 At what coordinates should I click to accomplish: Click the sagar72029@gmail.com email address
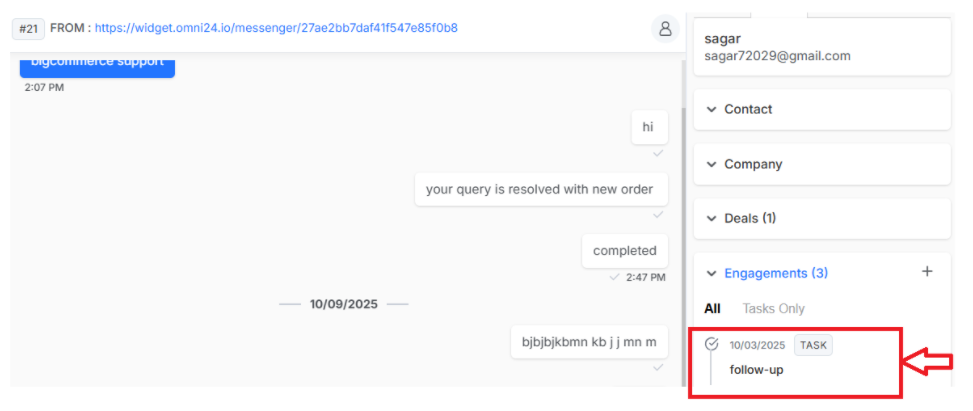click(778, 56)
